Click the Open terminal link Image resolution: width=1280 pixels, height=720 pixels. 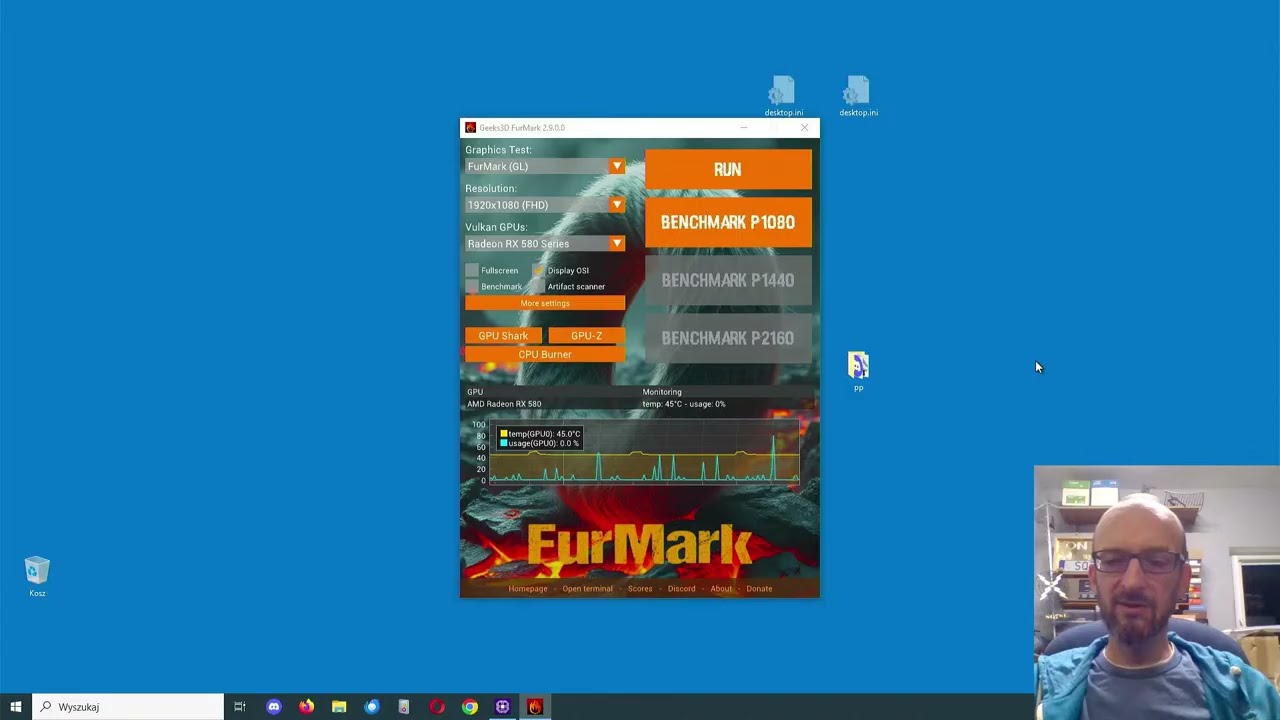[587, 589]
